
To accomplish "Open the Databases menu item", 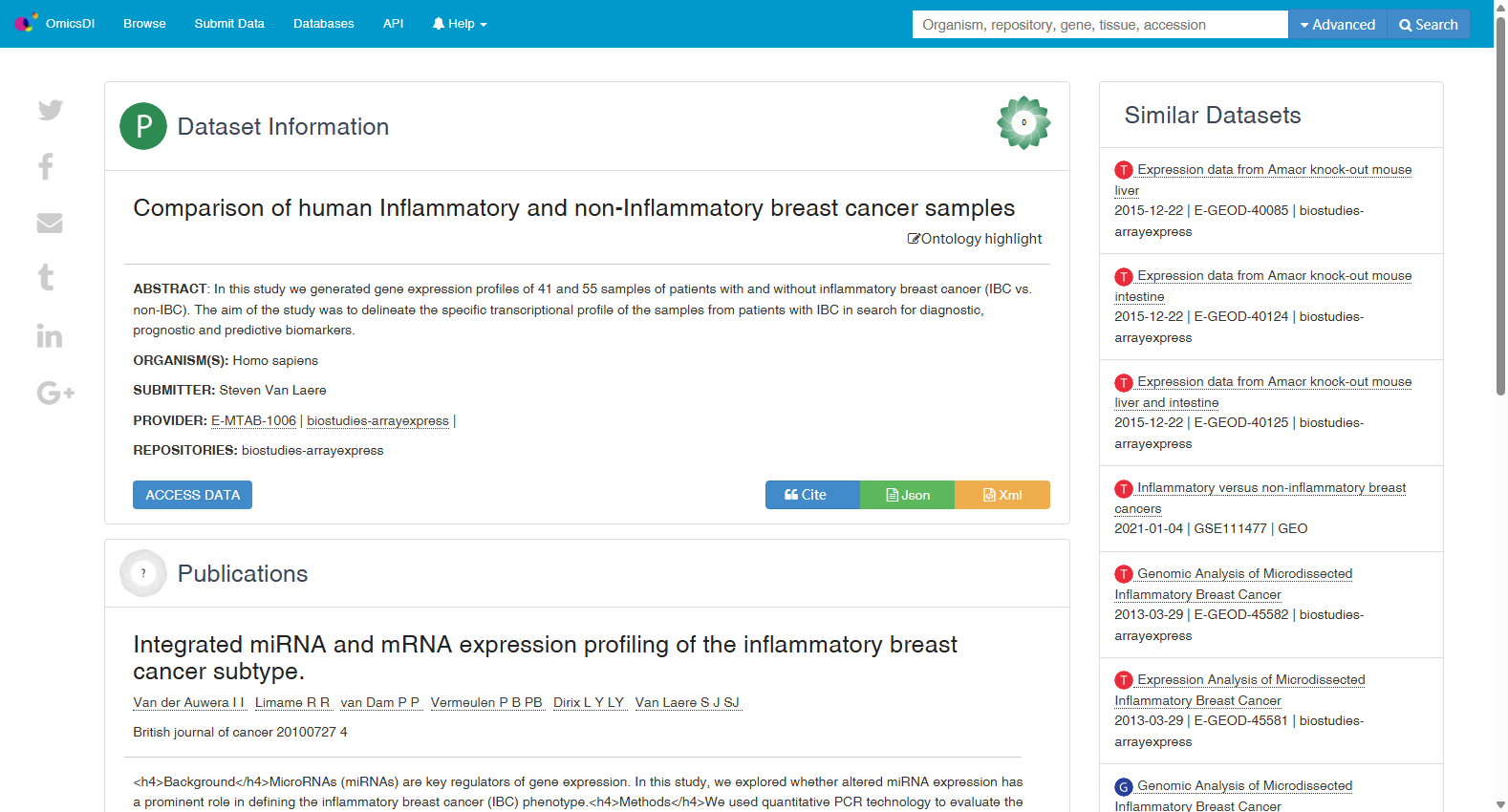I will coord(323,24).
